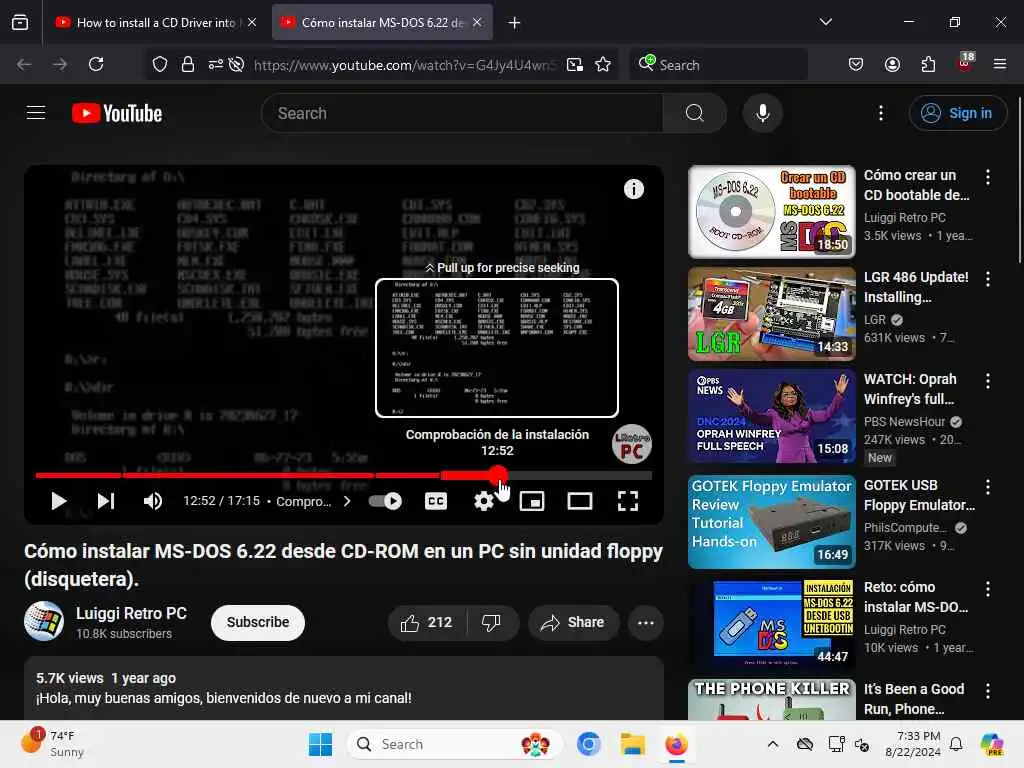Open Luiggi Retro PC channel avatar
The width and height of the screenshot is (1024, 768).
tap(44, 621)
